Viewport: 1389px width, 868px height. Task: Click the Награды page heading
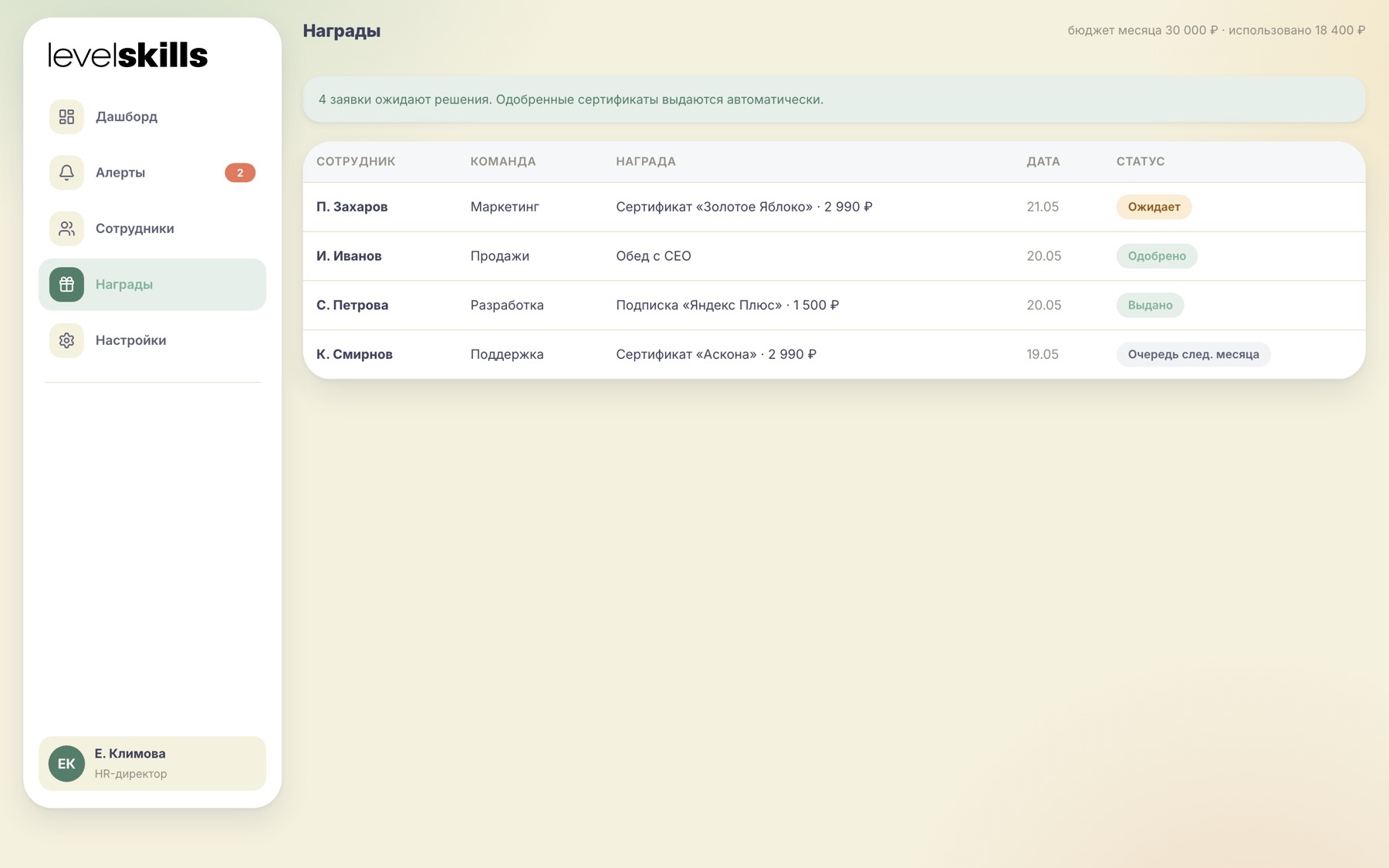[342, 31]
